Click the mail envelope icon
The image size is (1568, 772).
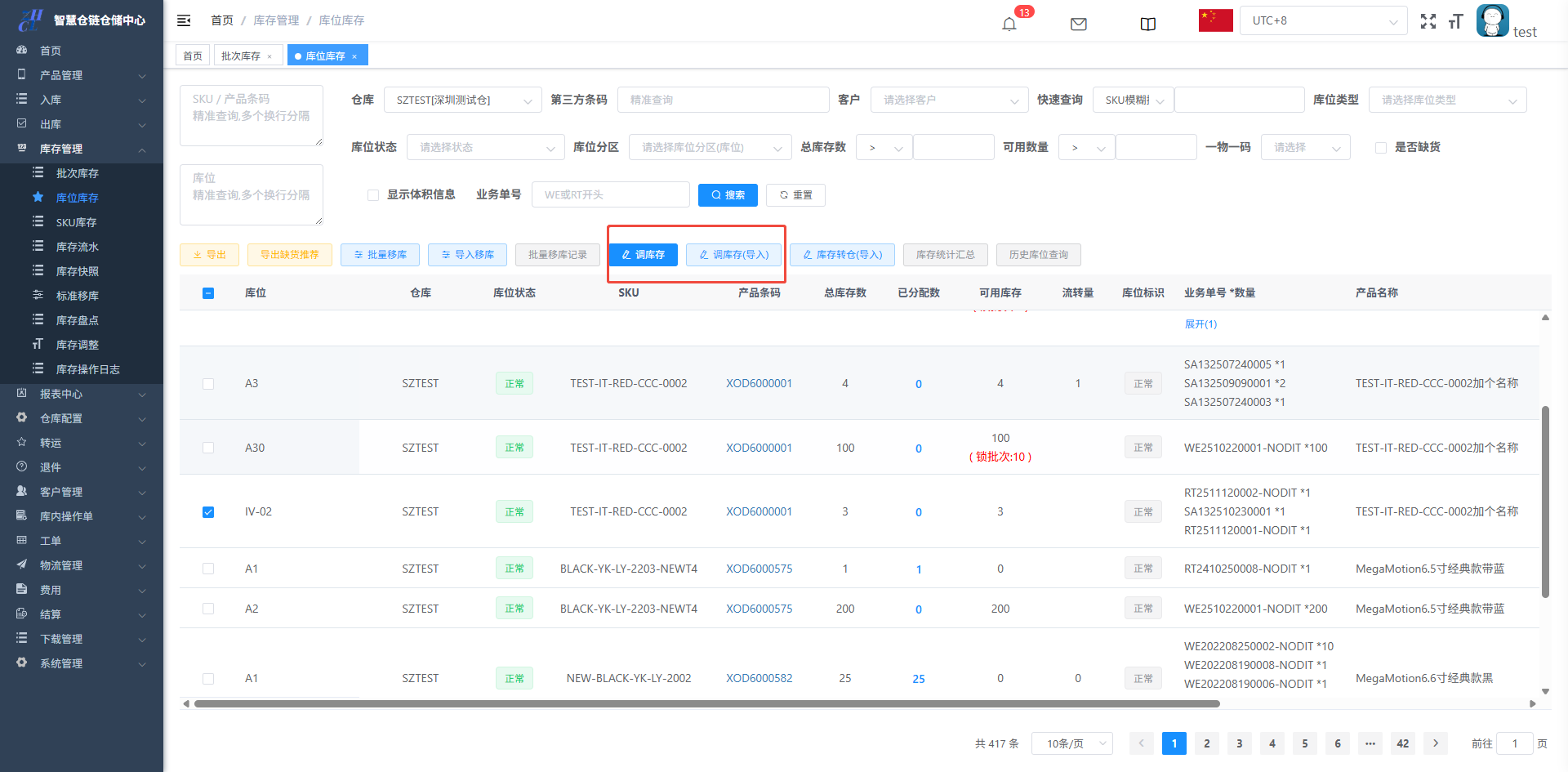(1078, 24)
